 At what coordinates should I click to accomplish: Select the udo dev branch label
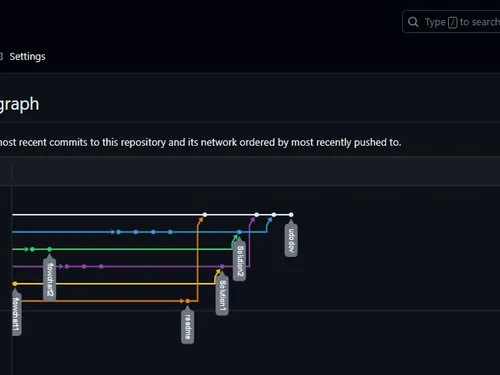point(291,240)
